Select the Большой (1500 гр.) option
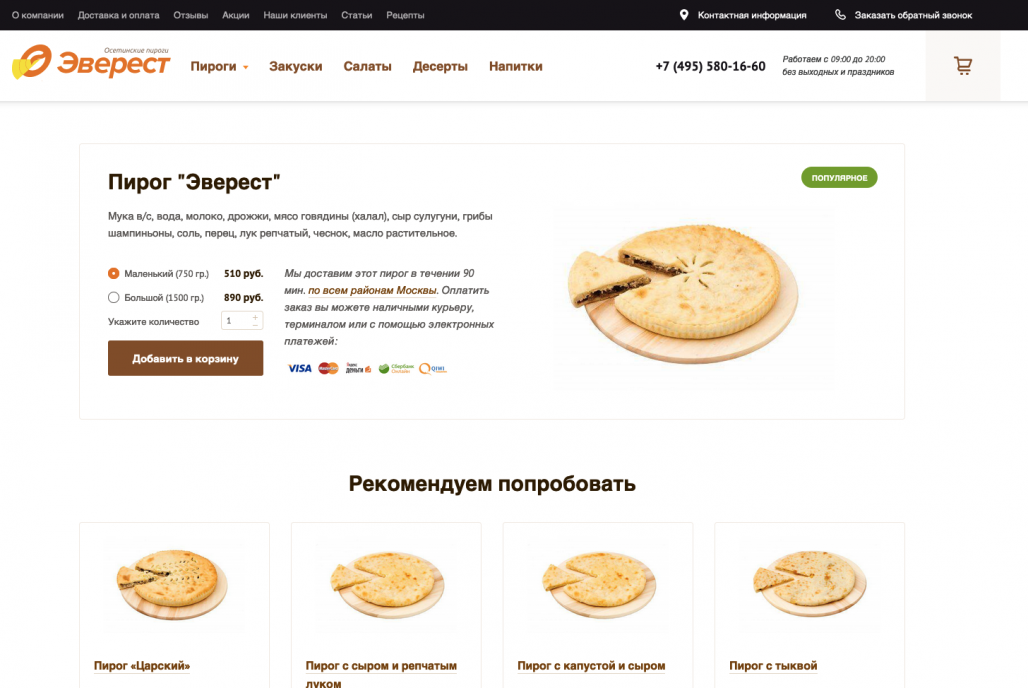1028x688 pixels. click(x=113, y=298)
